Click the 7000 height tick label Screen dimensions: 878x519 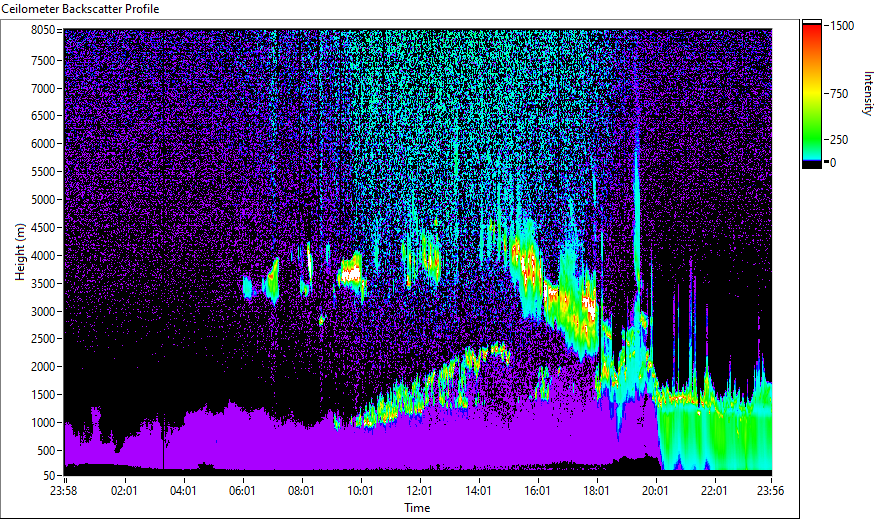tap(43, 88)
